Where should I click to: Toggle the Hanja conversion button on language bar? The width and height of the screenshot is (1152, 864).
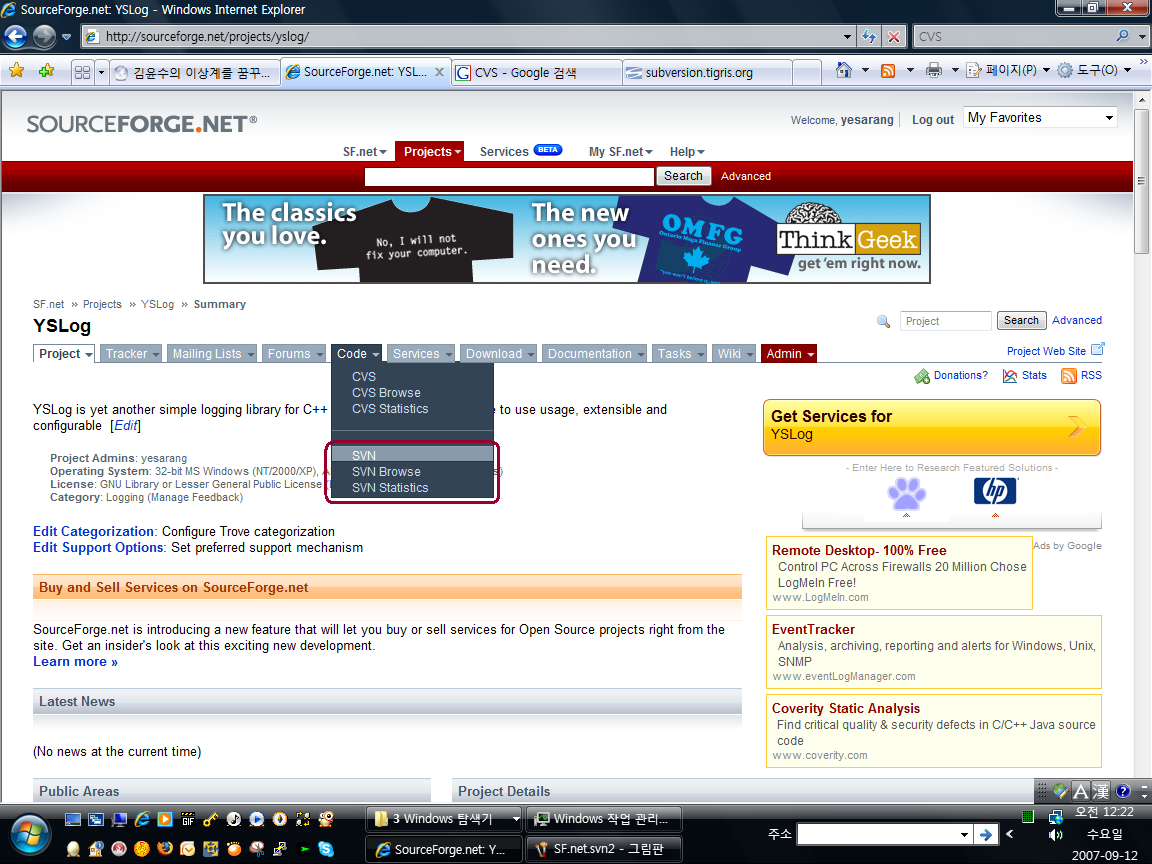[x=1101, y=791]
